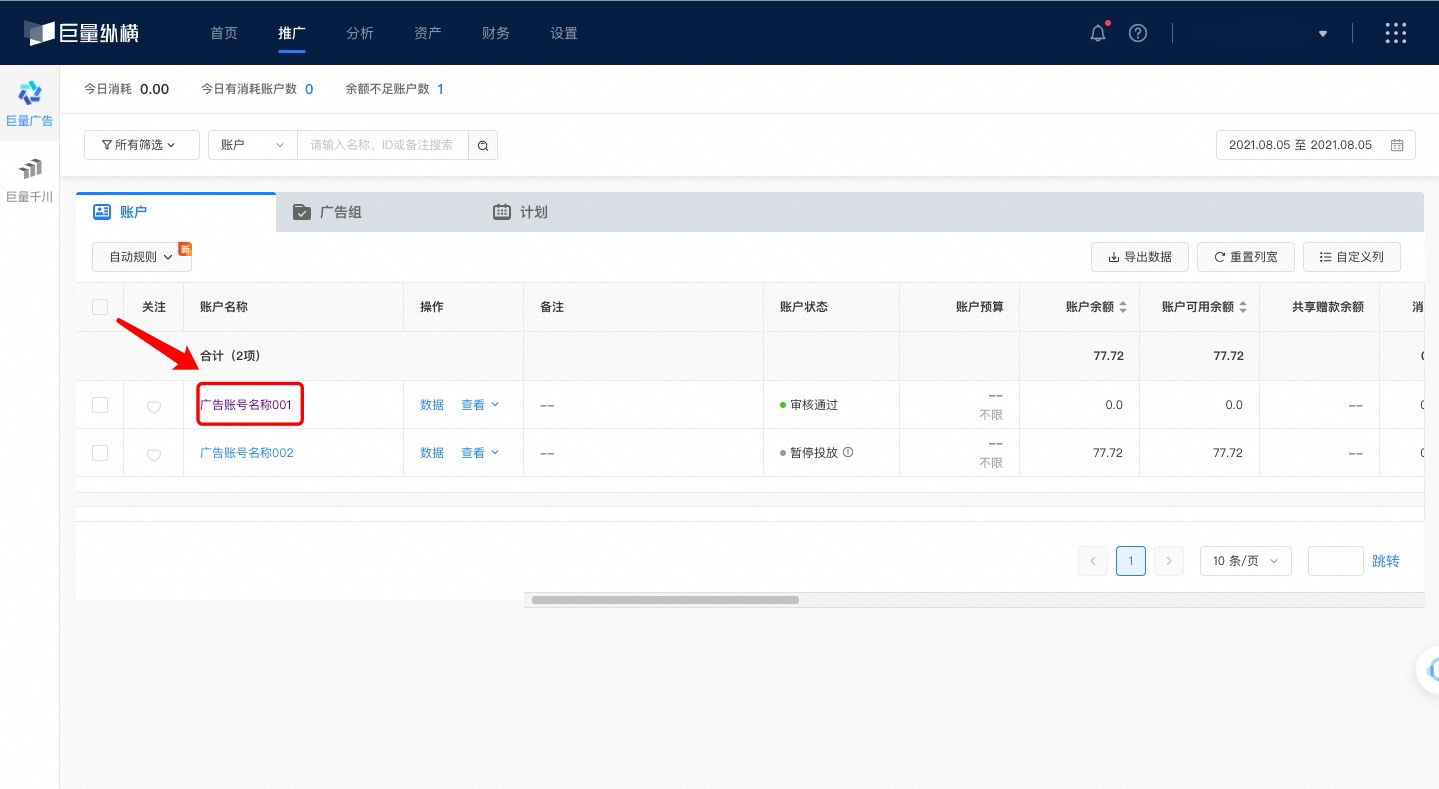Click the 重置列宽 button
The image size is (1439, 789).
point(1245,256)
